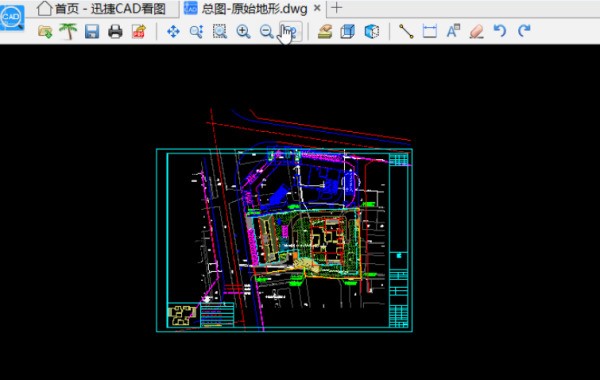
Task: Save the drawing with floppy disk icon
Action: click(x=92, y=31)
